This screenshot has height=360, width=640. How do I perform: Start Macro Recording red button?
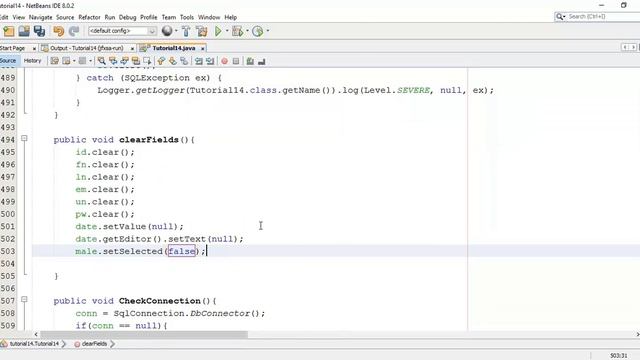pyautogui.click(x=224, y=61)
